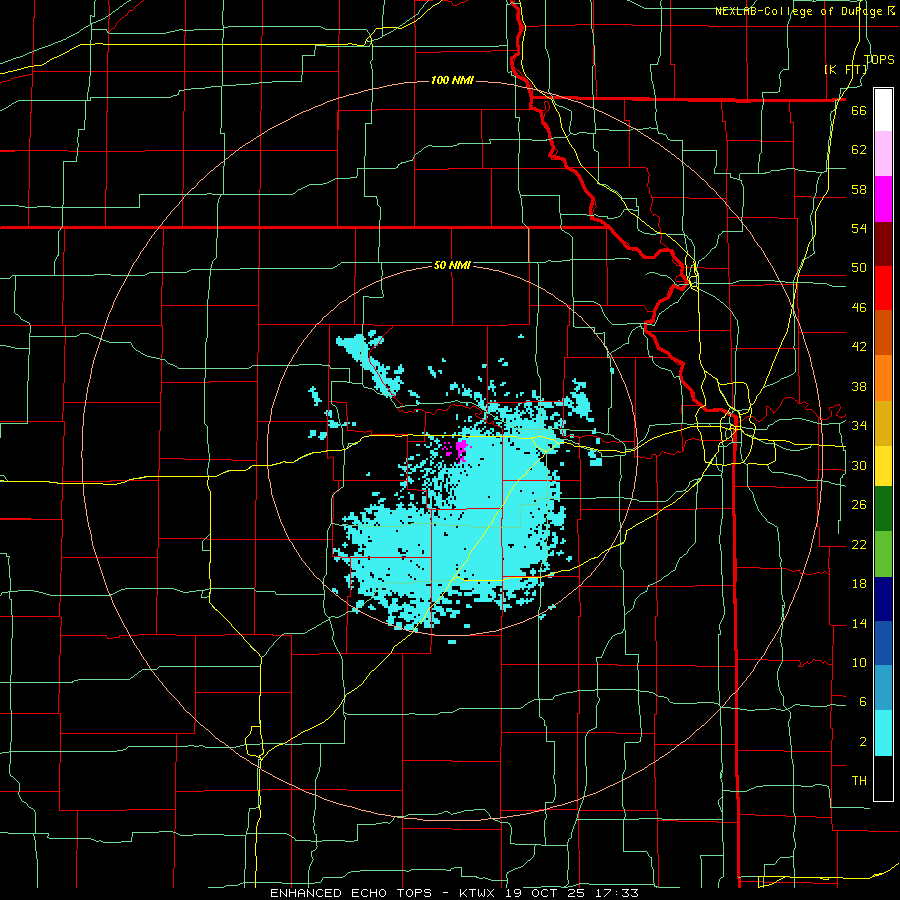
Task: Click the legend value '10'
Action: tap(859, 663)
